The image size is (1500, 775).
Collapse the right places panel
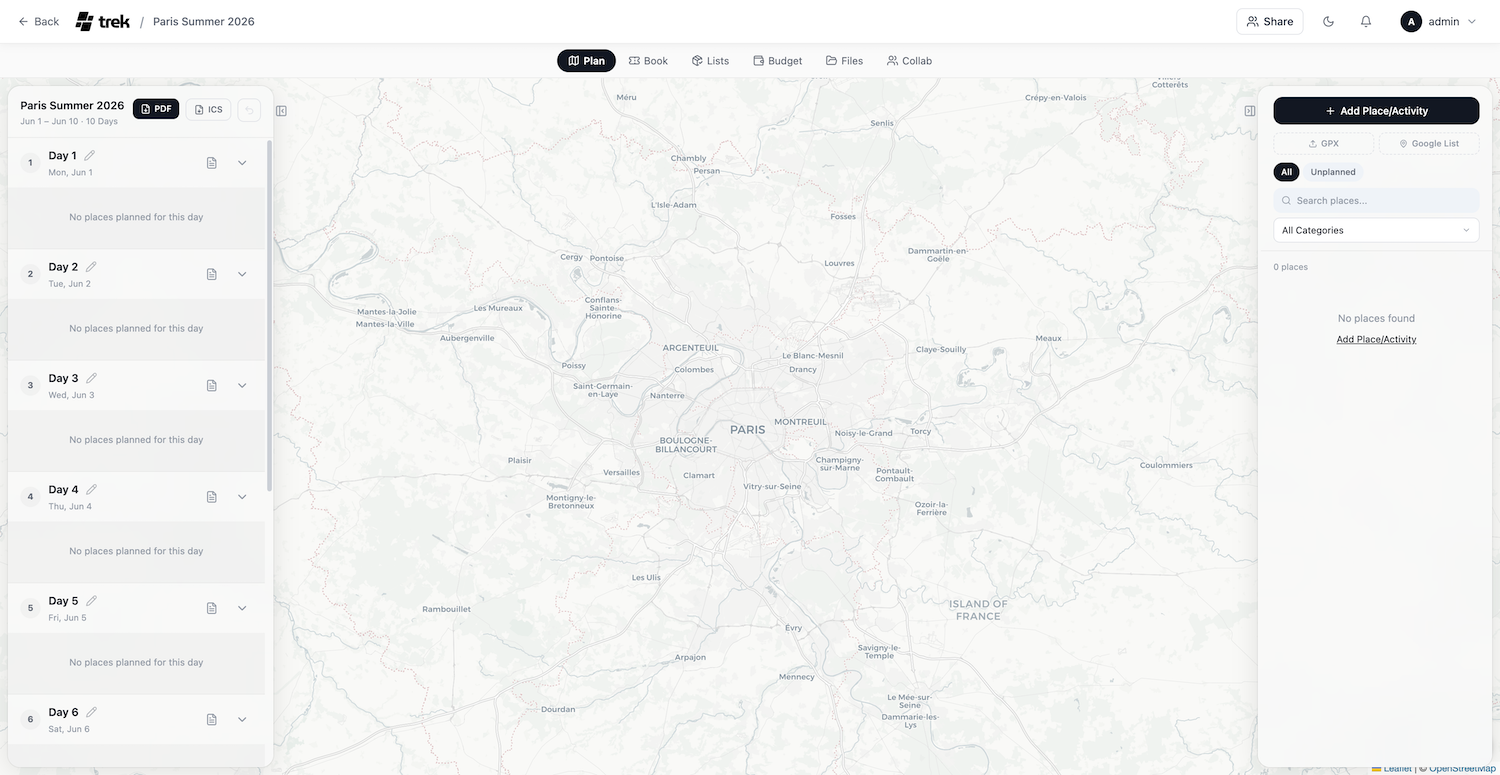[x=1249, y=110]
